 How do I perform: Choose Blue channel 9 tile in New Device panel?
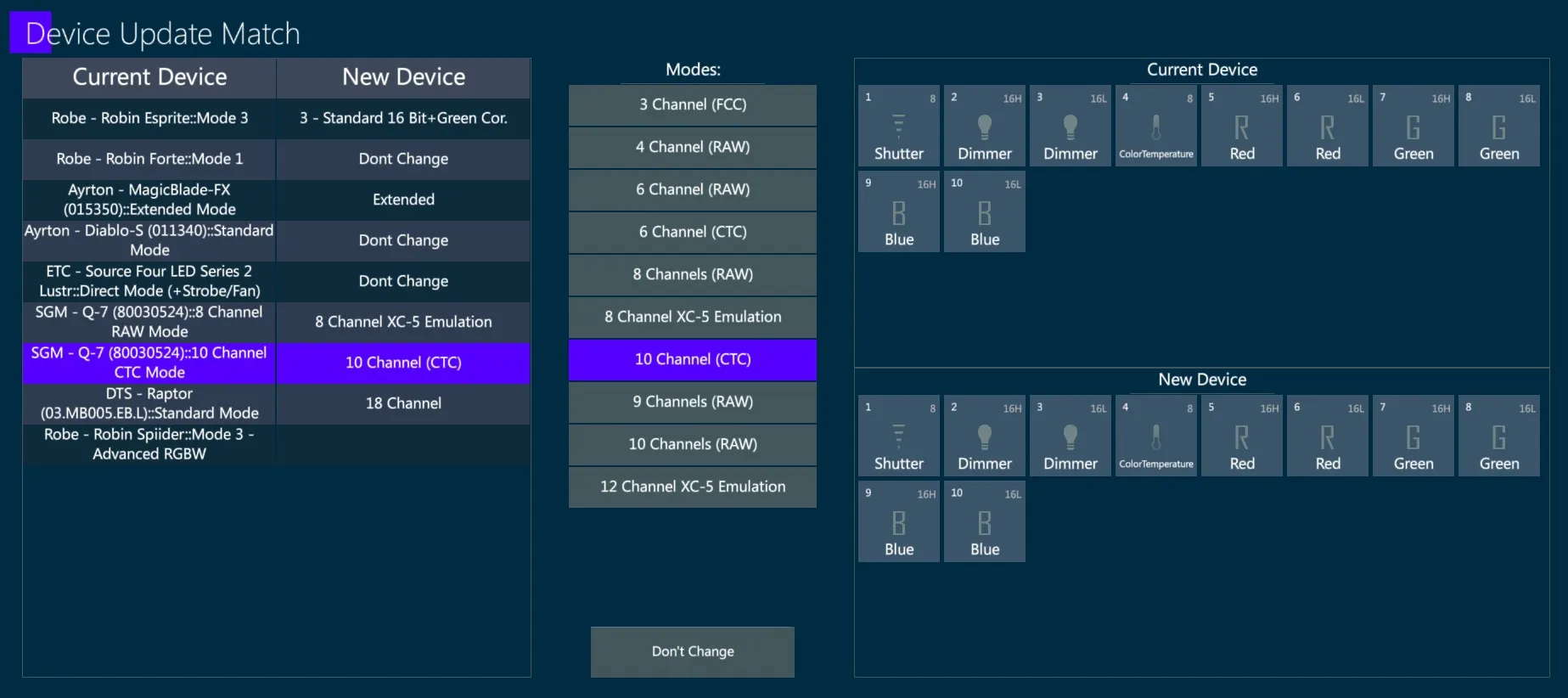coord(899,521)
